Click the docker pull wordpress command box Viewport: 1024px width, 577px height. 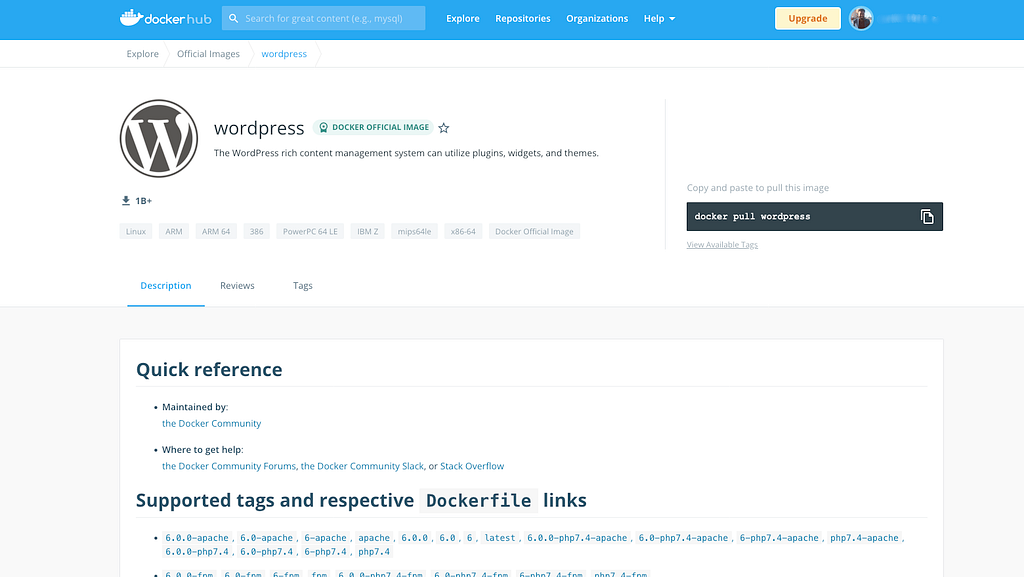[x=814, y=217]
